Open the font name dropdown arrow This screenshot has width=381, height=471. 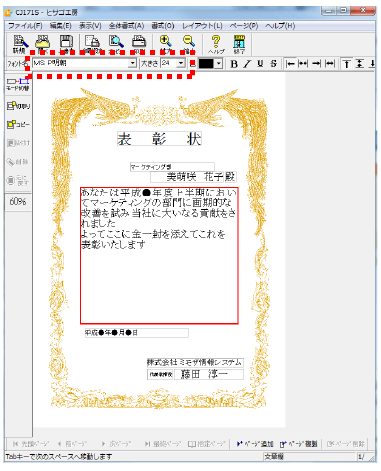(133, 63)
